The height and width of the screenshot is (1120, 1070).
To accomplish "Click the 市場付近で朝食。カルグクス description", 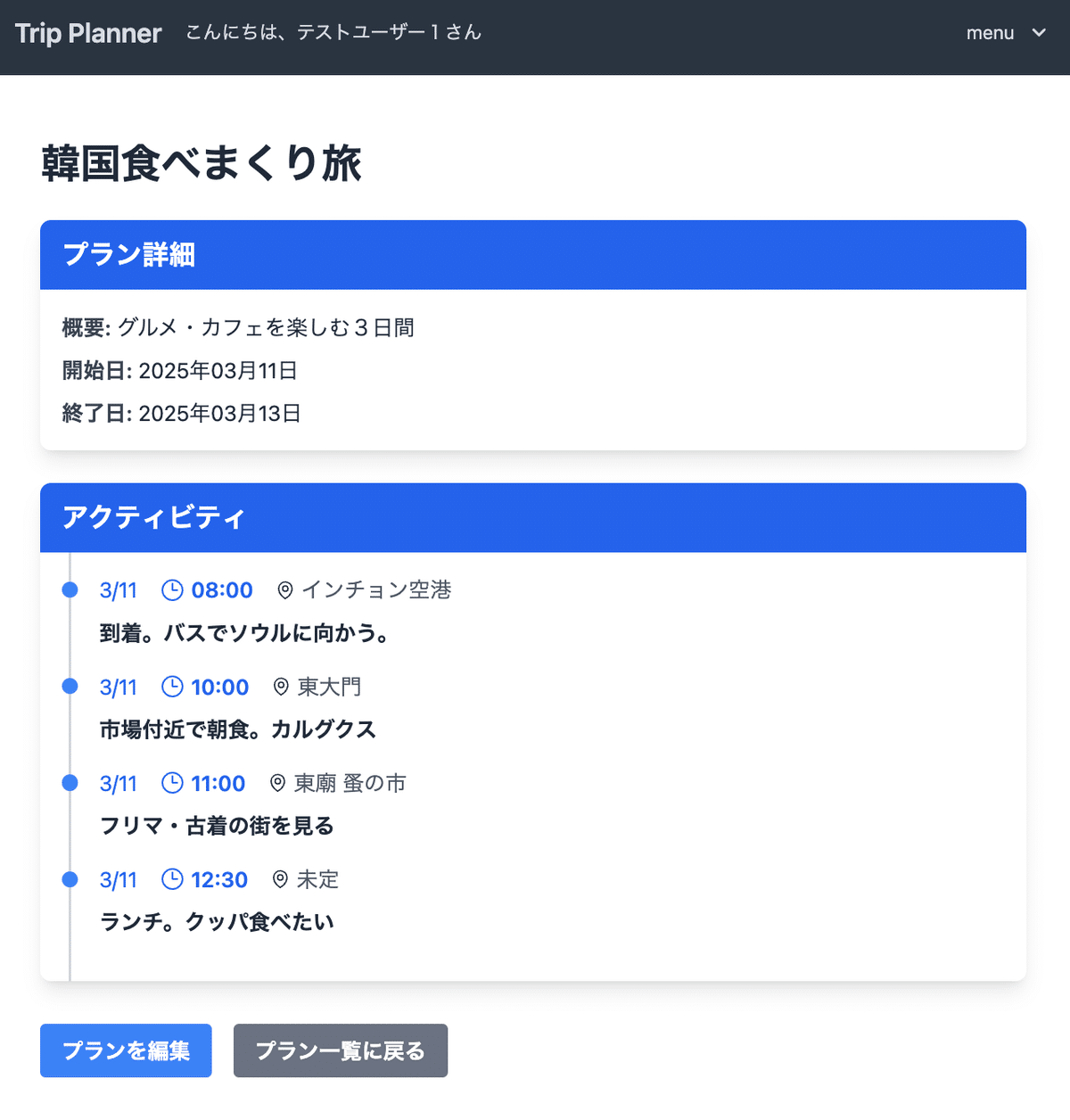I will pyautogui.click(x=238, y=729).
